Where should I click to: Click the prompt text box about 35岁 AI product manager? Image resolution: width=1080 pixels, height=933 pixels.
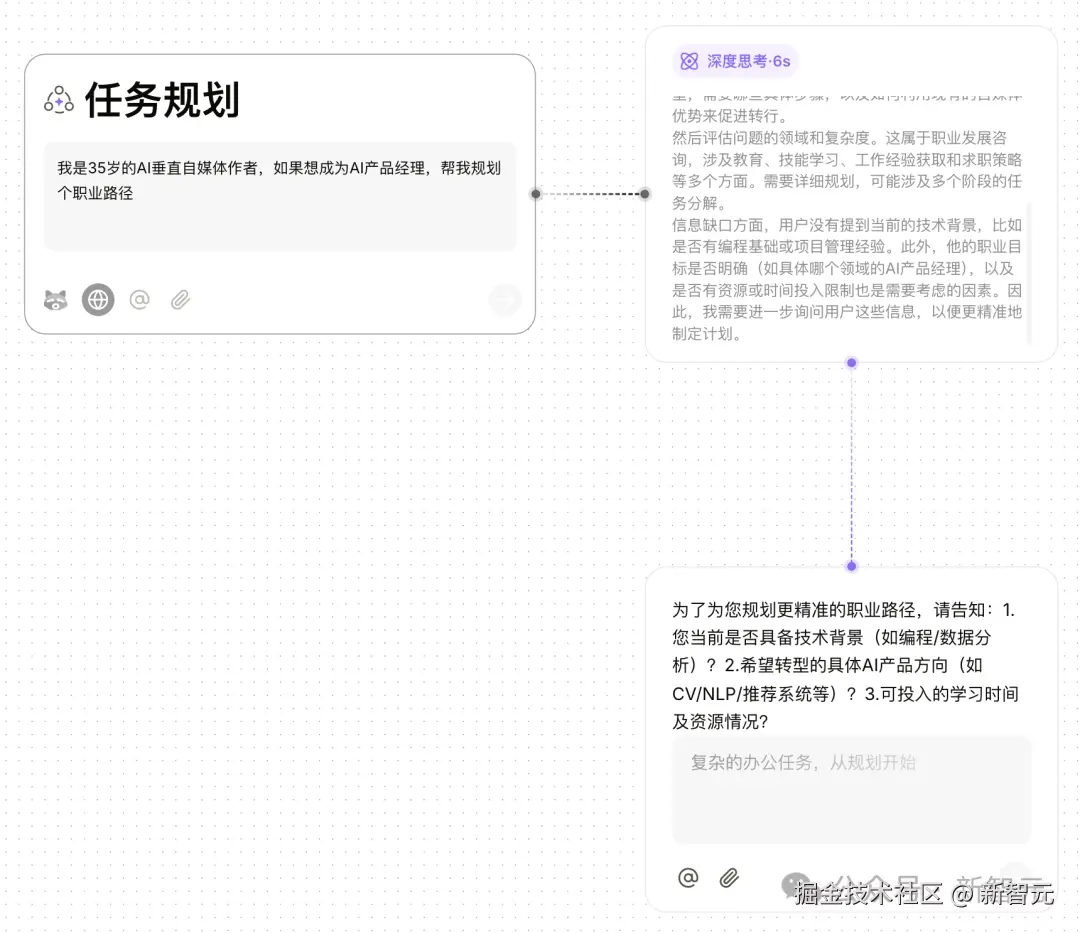point(280,197)
